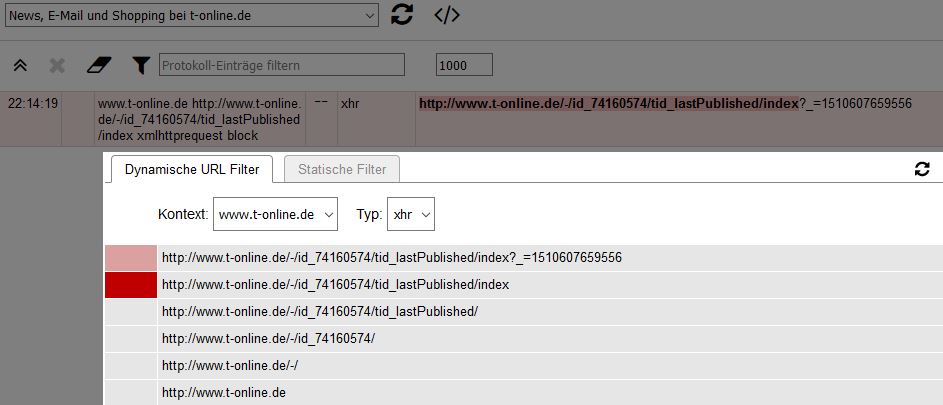Click the rule cell beside /-/id_74160574/ URL
The height and width of the screenshot is (405, 943).
(x=131, y=339)
